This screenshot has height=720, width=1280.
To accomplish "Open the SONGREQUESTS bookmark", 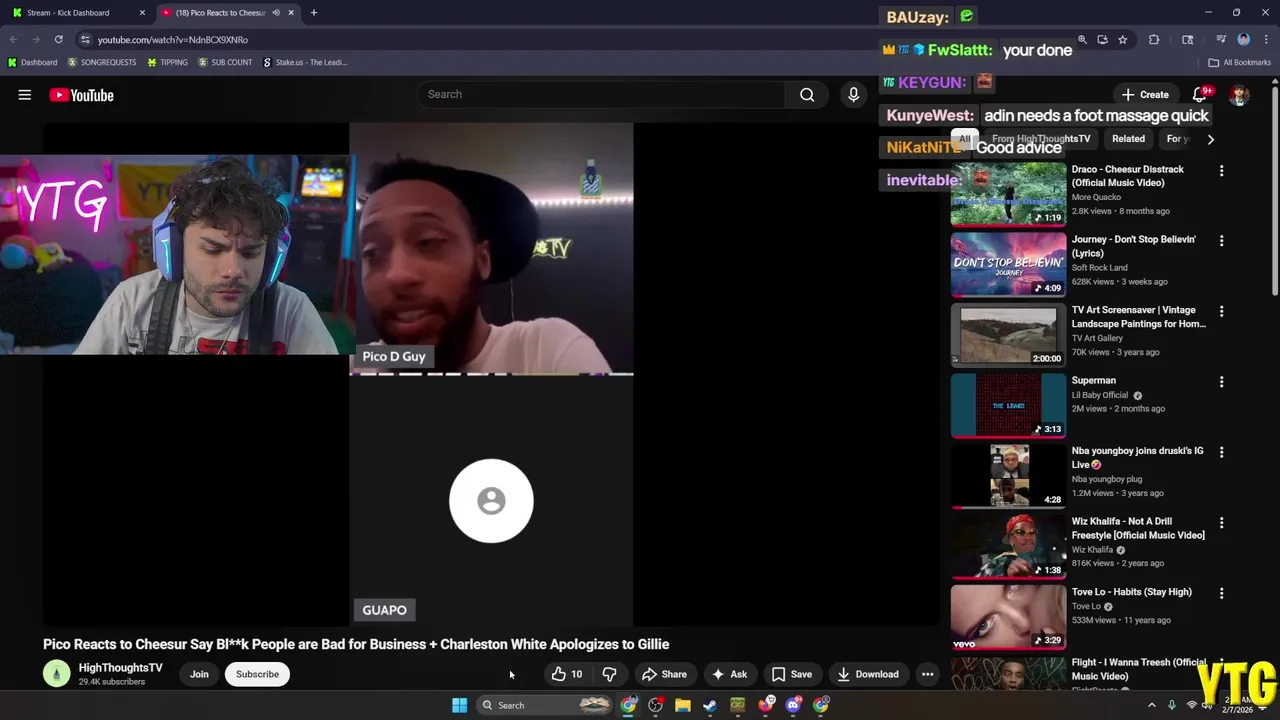I will coord(102,62).
